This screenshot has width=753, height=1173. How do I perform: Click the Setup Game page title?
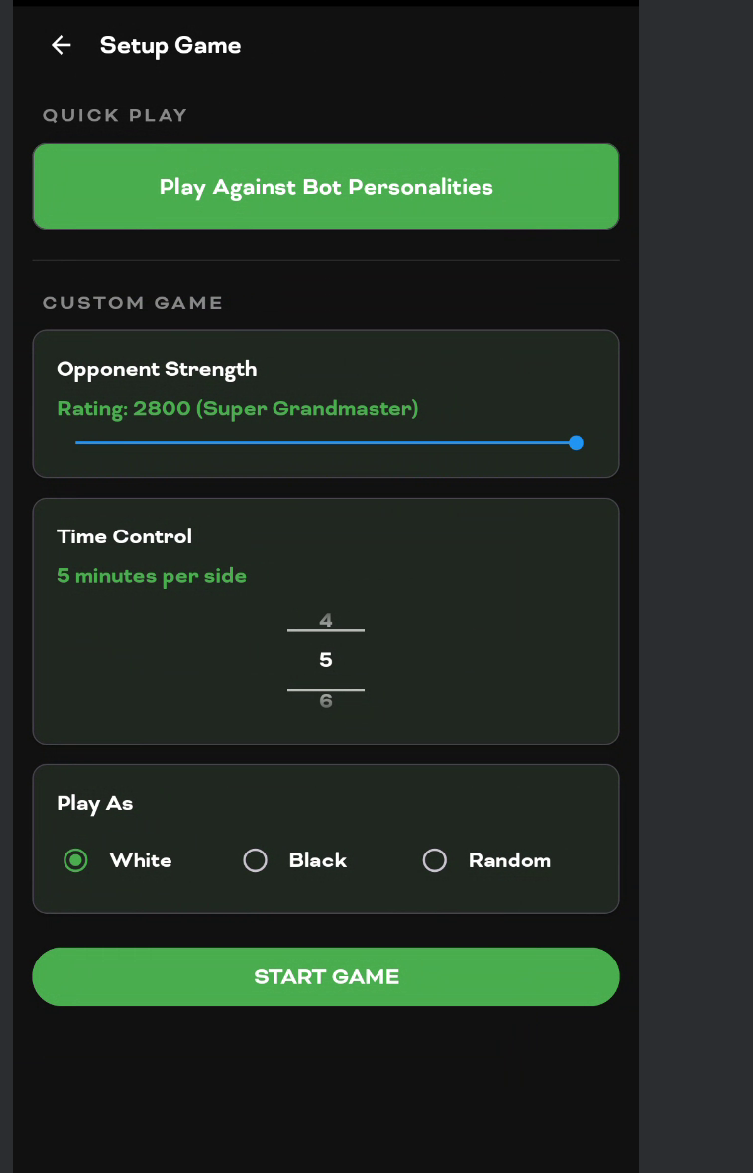(x=170, y=45)
